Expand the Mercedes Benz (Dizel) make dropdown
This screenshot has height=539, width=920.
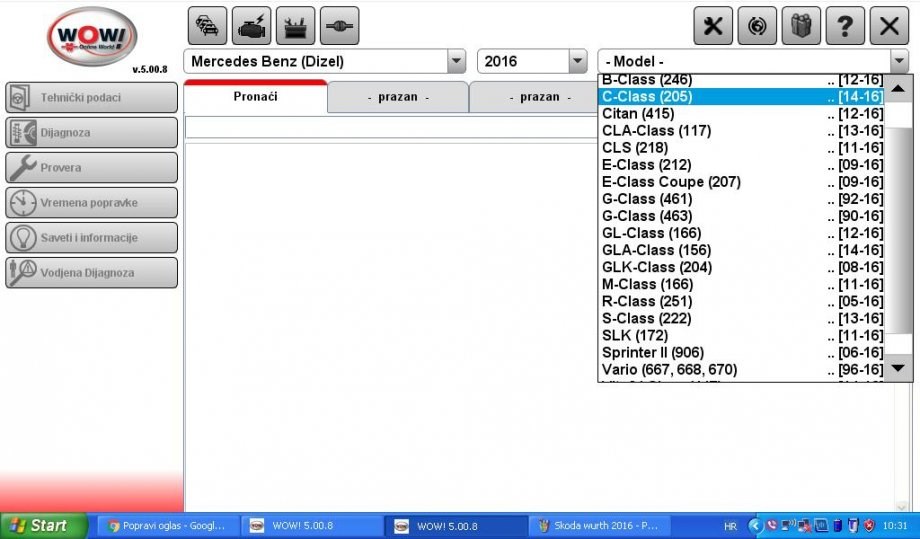tap(457, 61)
